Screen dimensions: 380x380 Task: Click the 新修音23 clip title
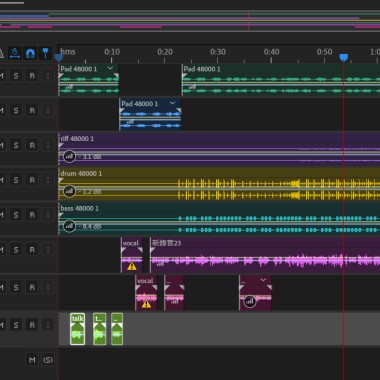[166, 243]
